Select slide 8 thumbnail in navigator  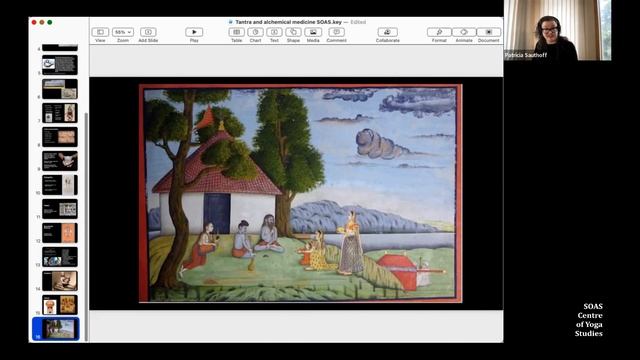coord(60,137)
